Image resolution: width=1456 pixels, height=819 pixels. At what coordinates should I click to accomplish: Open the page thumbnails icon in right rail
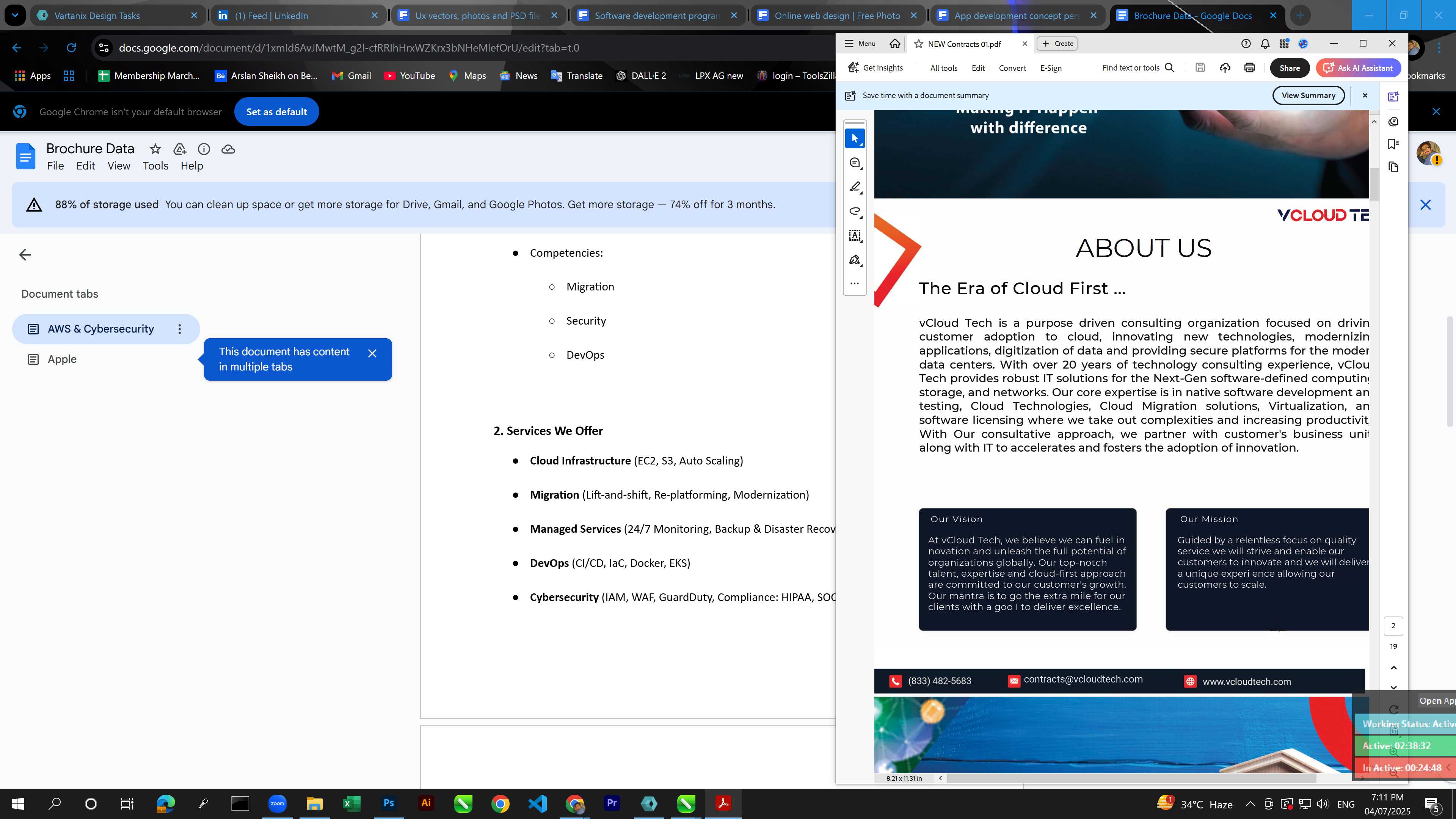pyautogui.click(x=1393, y=167)
